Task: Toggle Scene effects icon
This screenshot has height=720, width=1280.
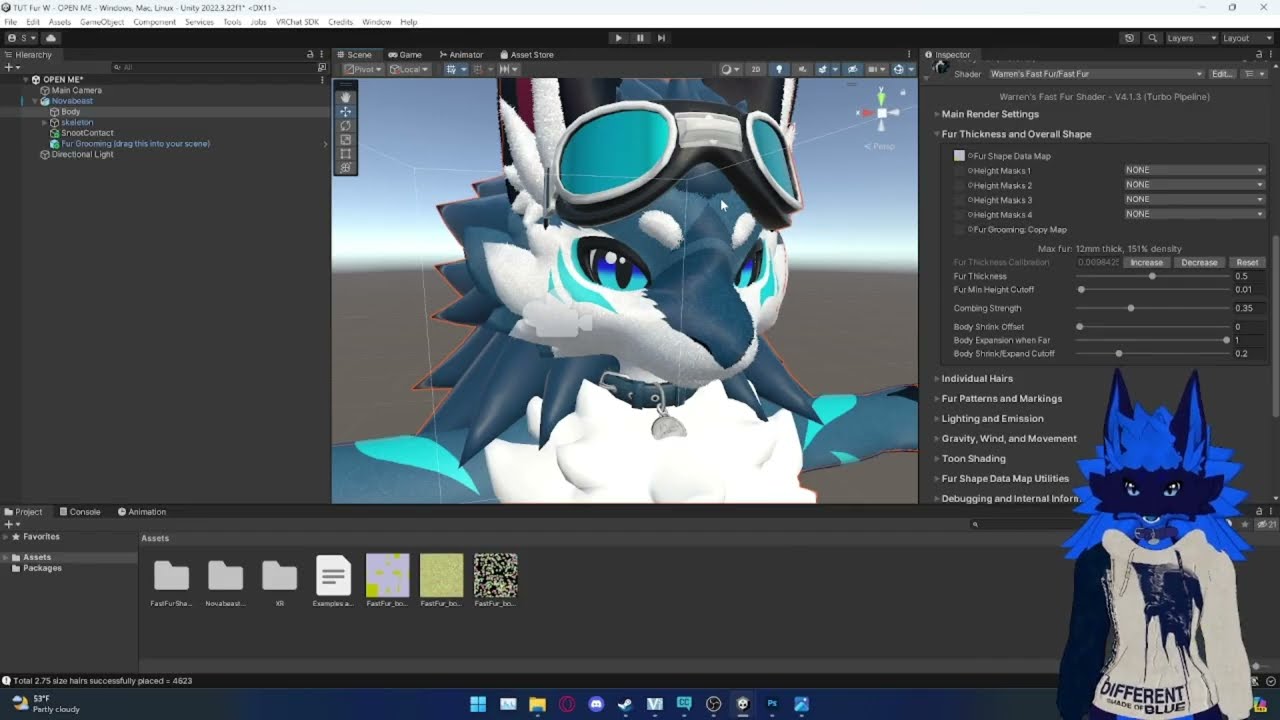Action: [825, 69]
